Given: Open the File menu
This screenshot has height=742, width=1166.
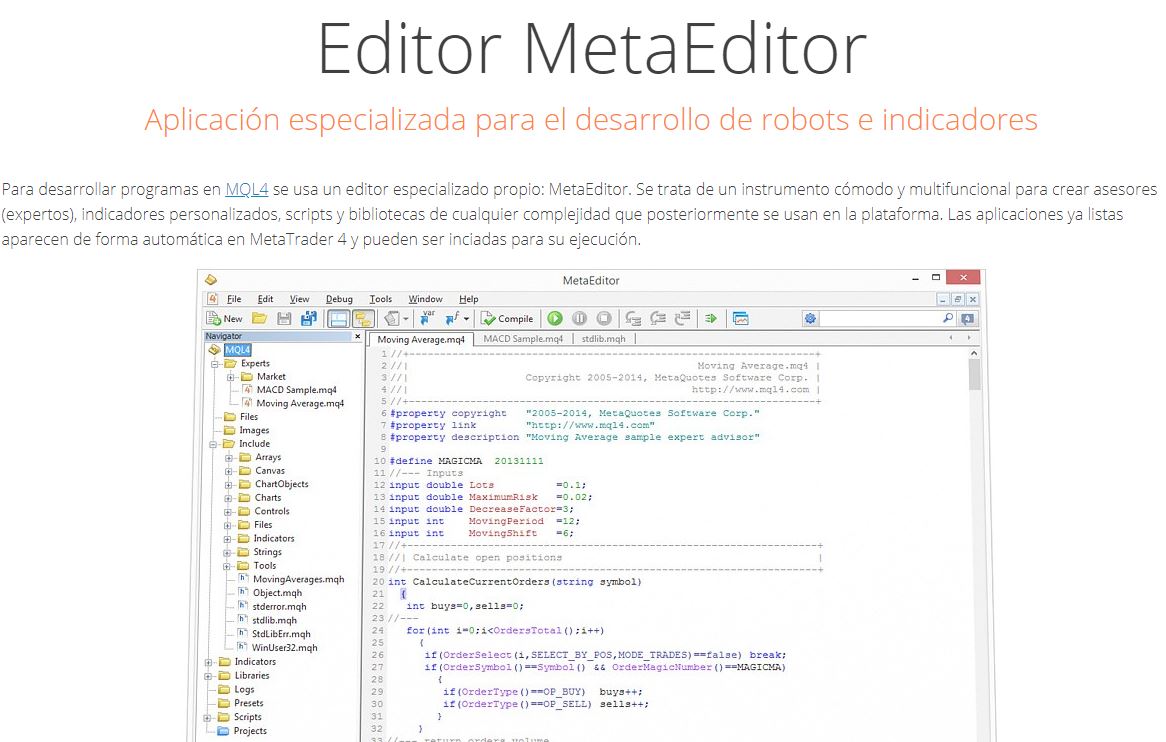Looking at the screenshot, I should (x=234, y=299).
